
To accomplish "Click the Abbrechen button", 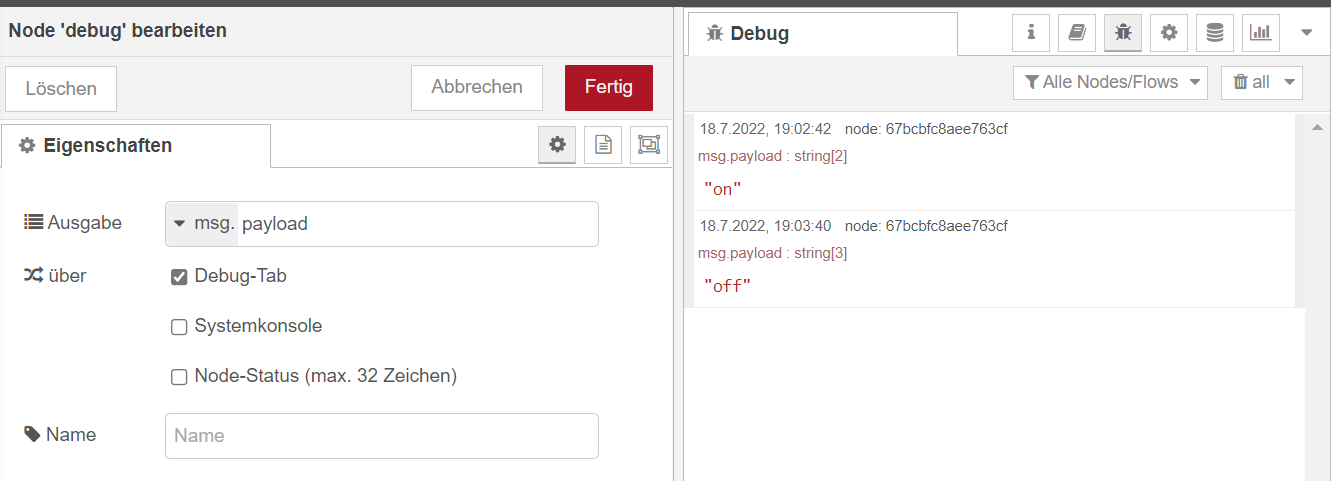I will tap(477, 88).
